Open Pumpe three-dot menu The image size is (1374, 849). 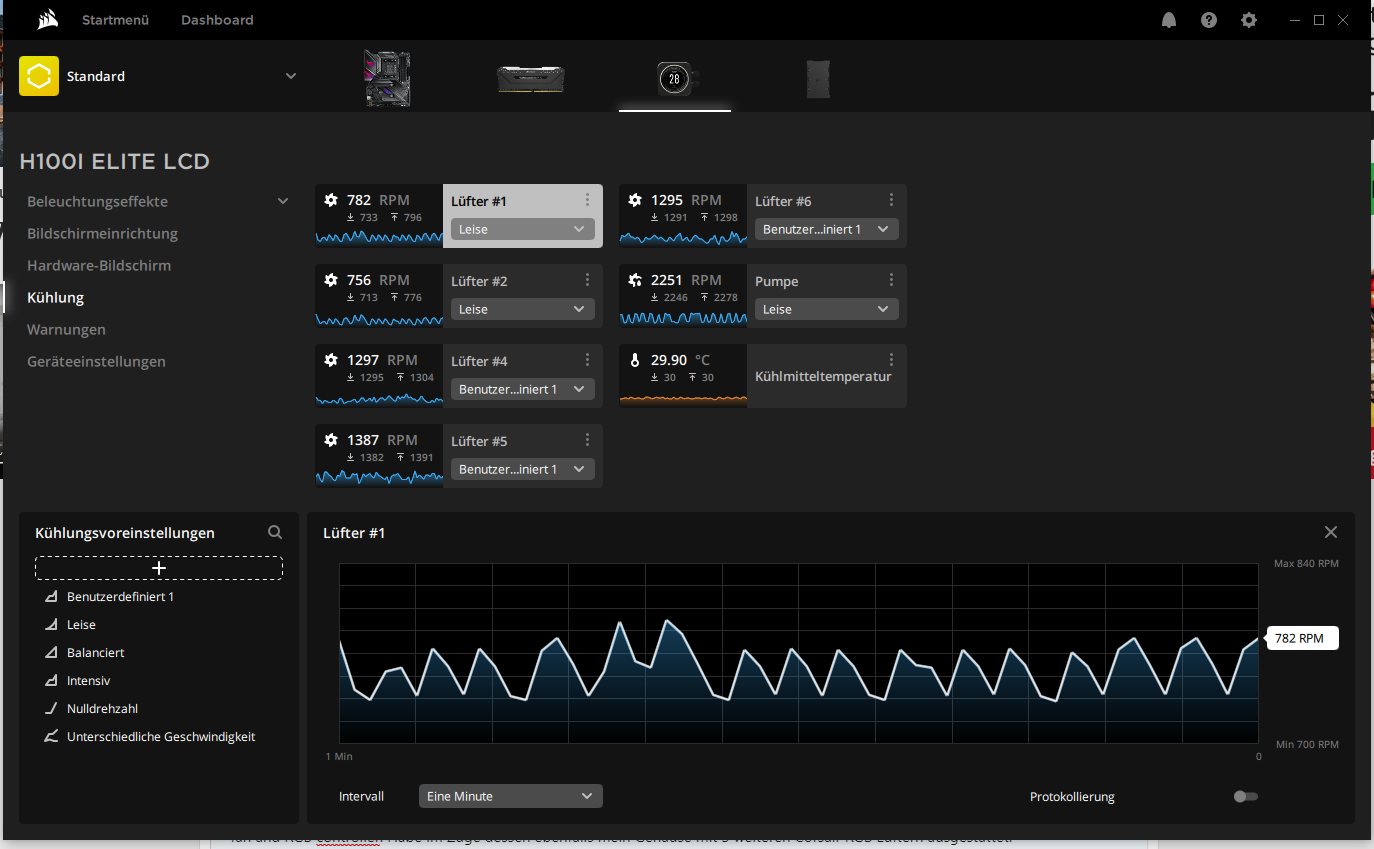(x=891, y=280)
